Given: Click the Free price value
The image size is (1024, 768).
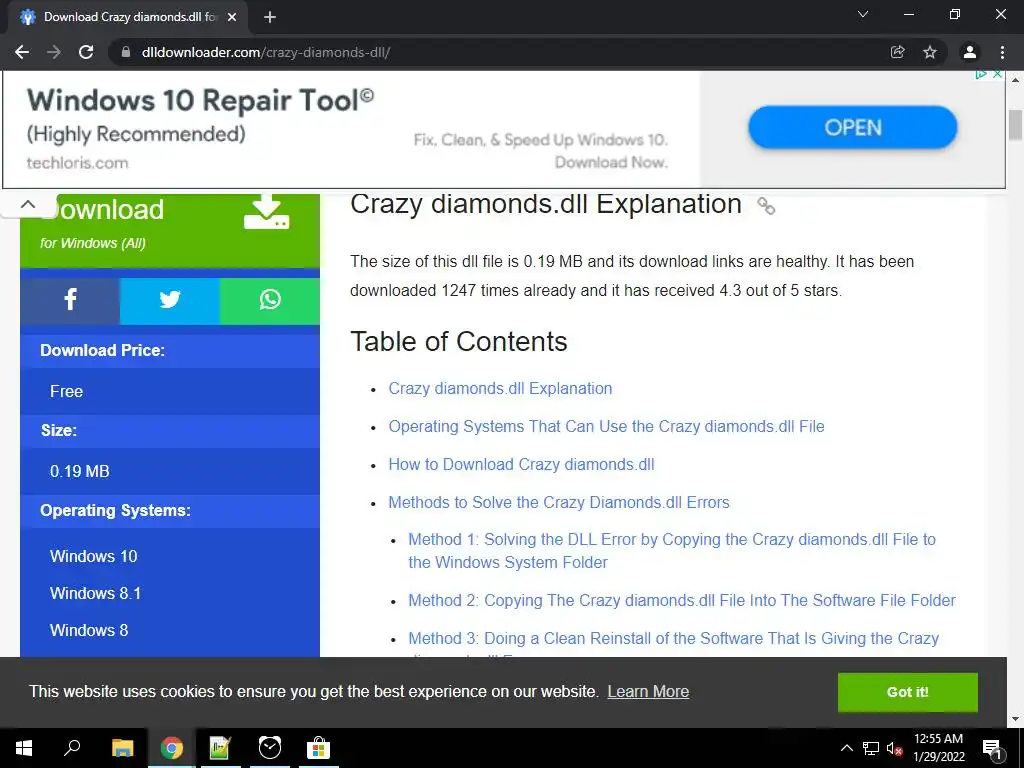Looking at the screenshot, I should click(x=67, y=391).
